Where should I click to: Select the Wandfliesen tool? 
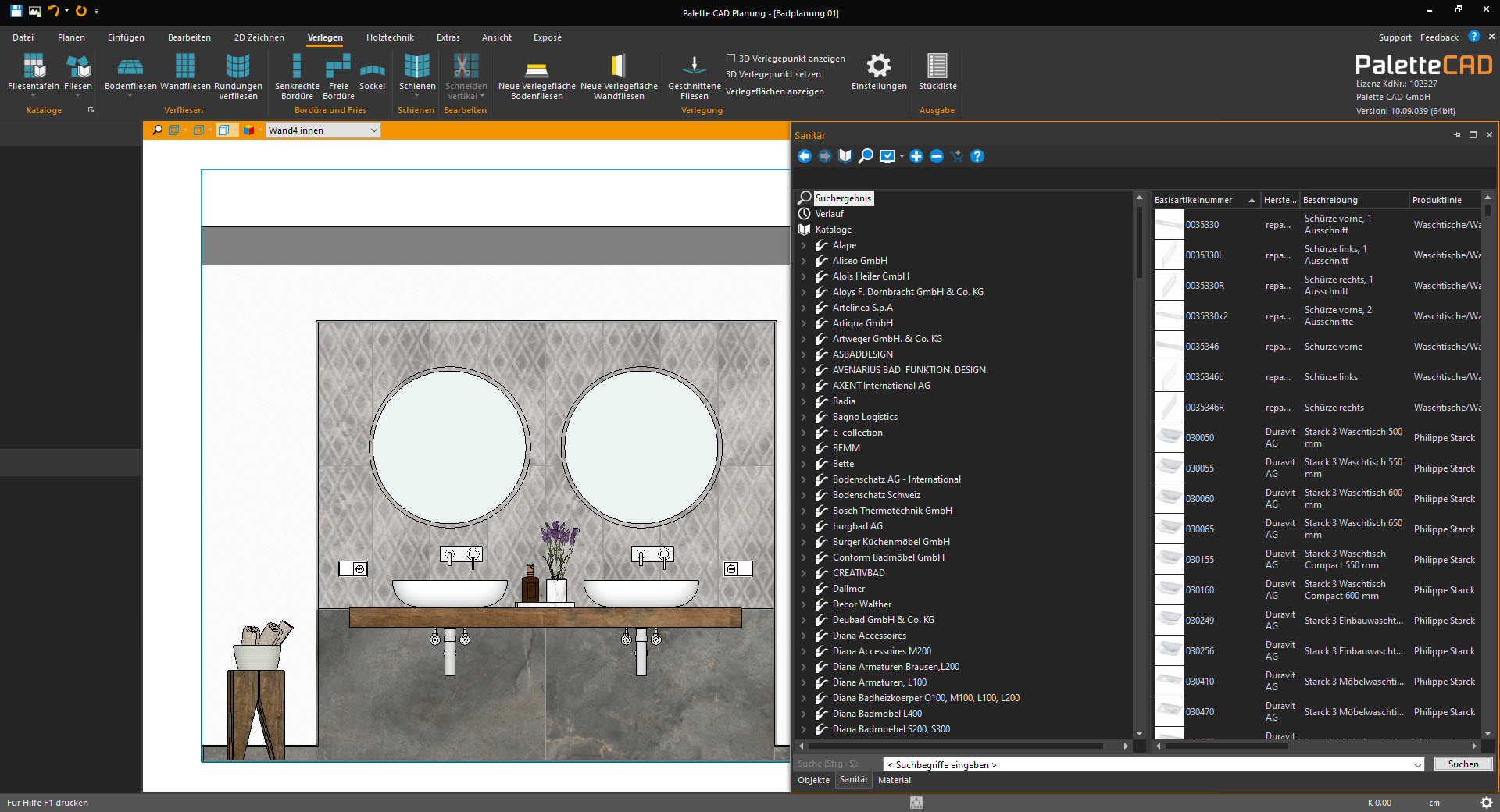click(184, 74)
